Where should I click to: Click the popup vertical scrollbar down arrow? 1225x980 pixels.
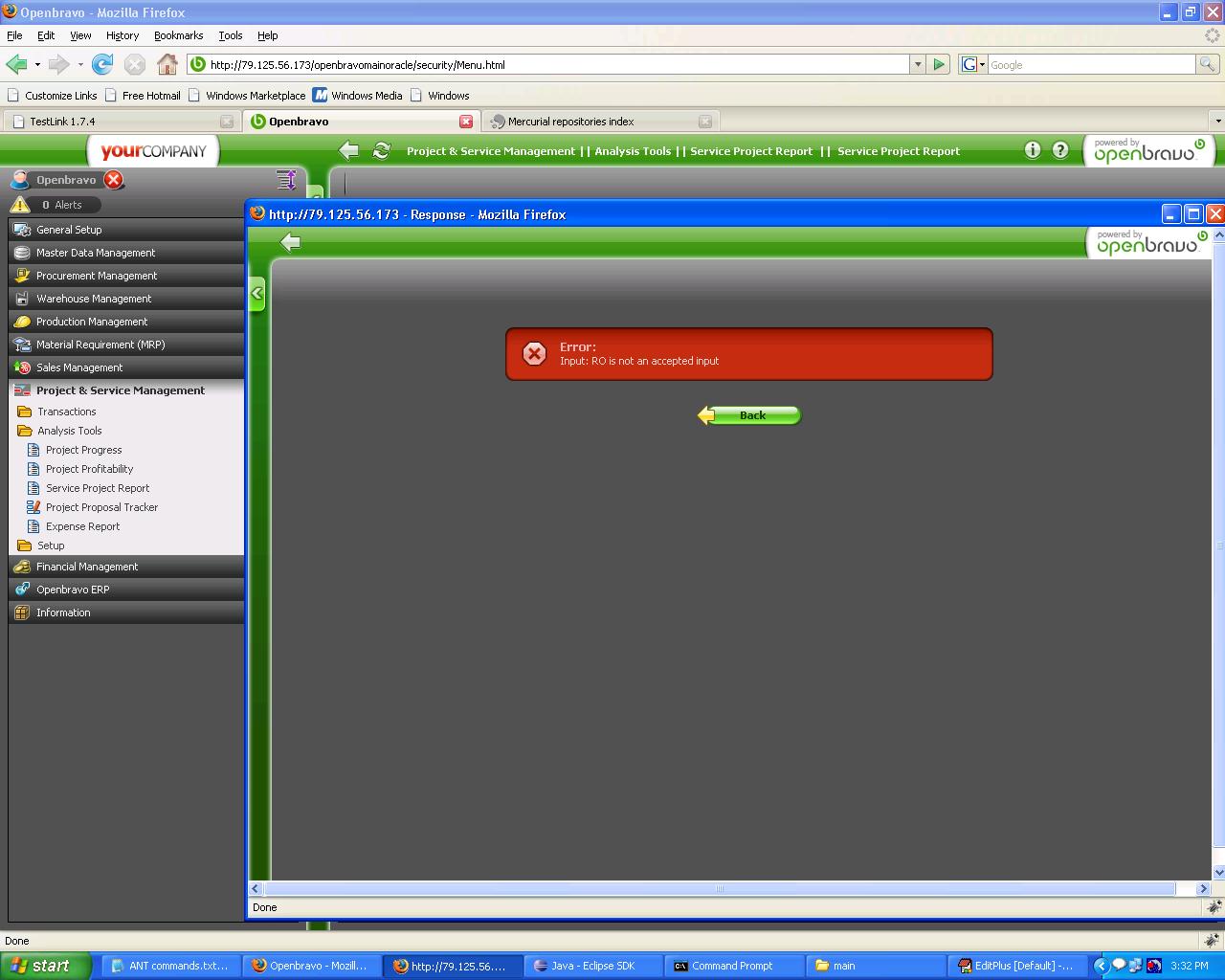(1218, 873)
